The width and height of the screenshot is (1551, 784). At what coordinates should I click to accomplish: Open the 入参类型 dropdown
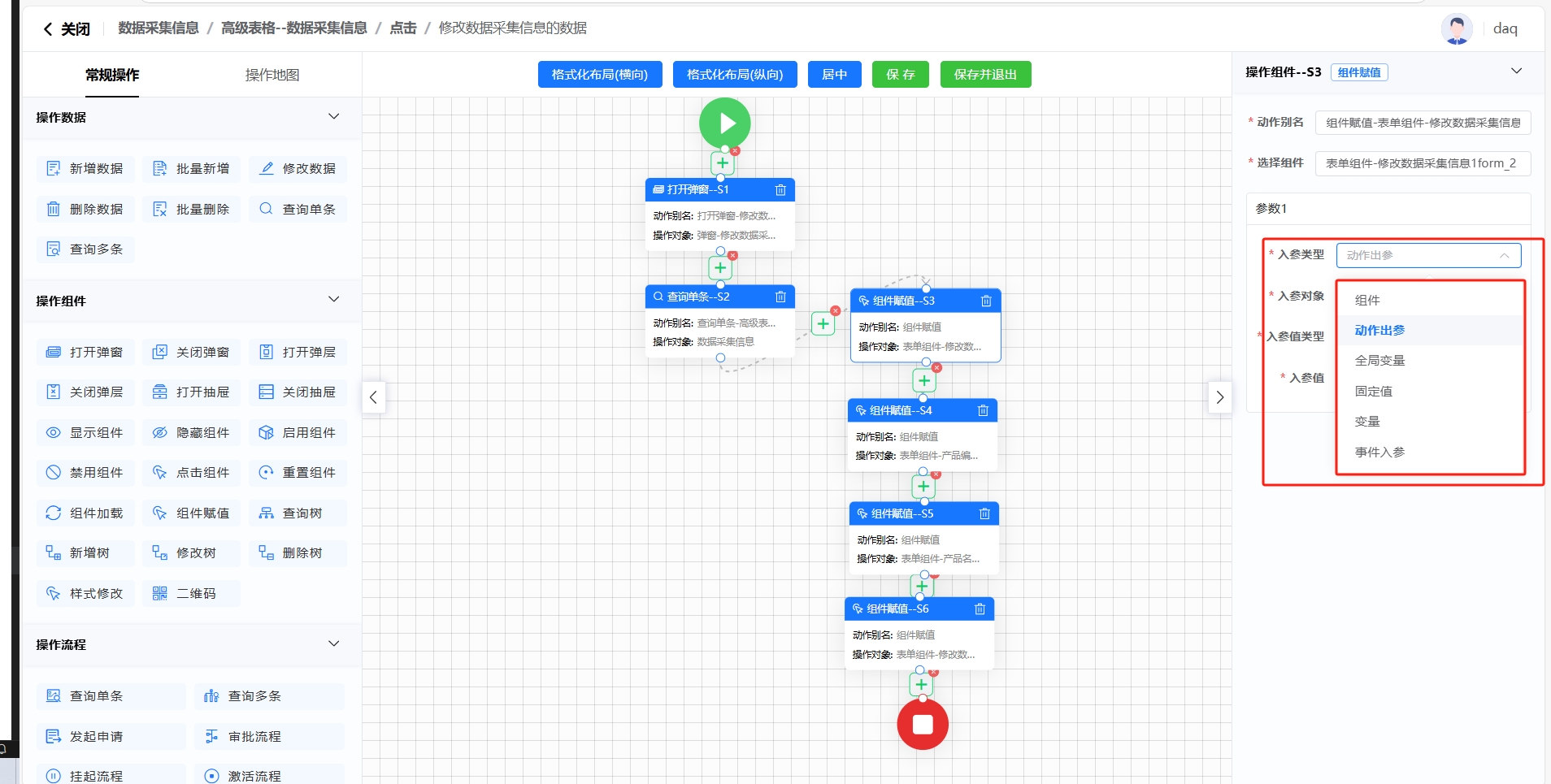[1427, 255]
